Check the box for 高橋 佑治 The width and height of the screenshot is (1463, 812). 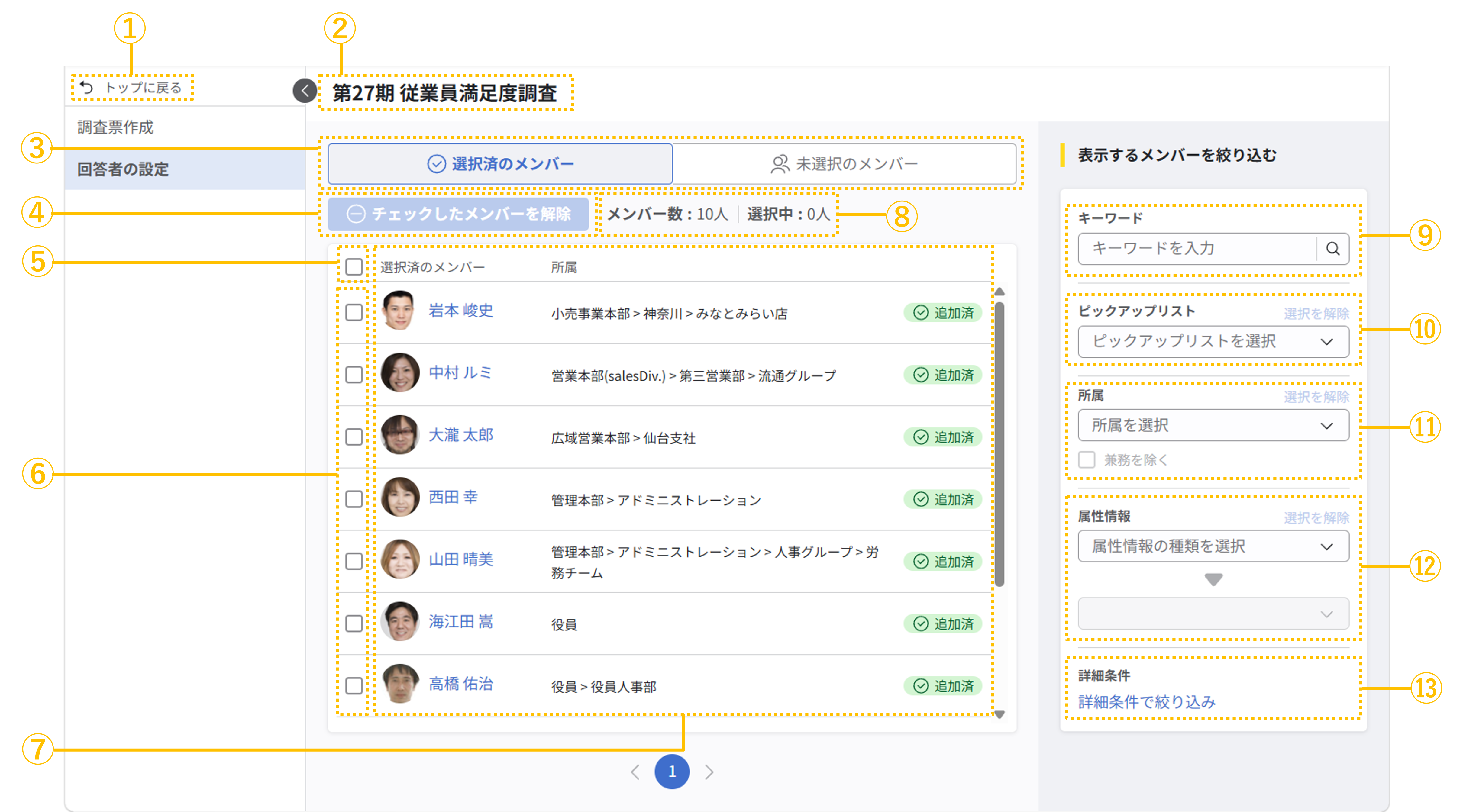(x=354, y=686)
